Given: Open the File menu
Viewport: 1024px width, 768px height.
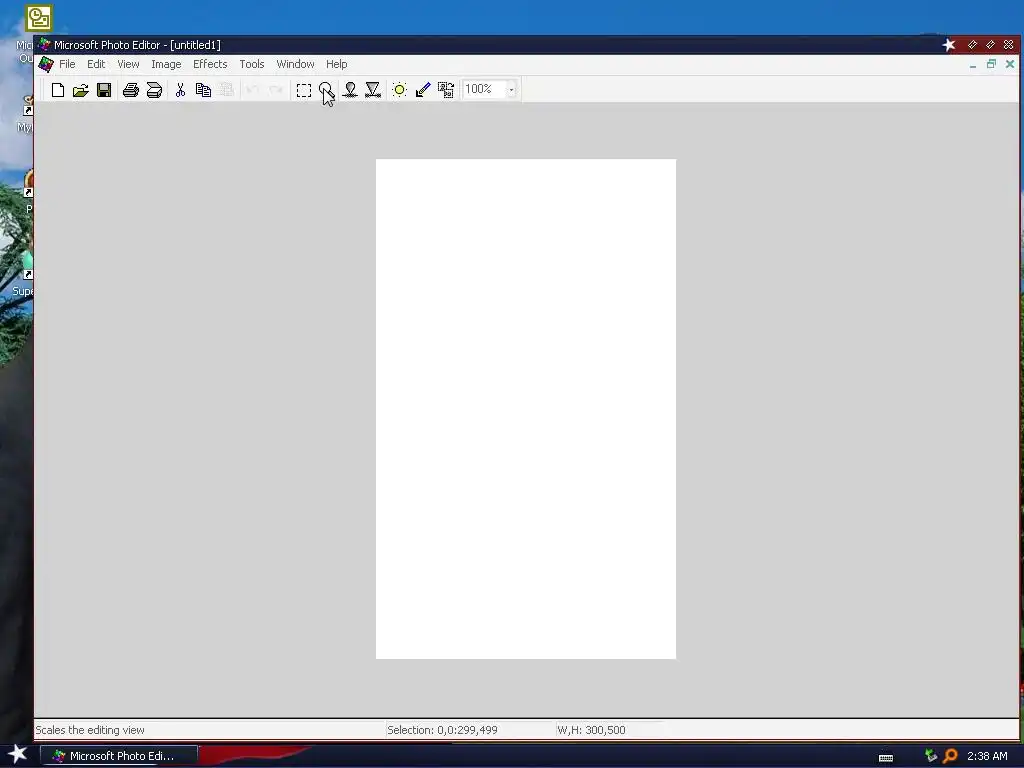Looking at the screenshot, I should (x=67, y=64).
